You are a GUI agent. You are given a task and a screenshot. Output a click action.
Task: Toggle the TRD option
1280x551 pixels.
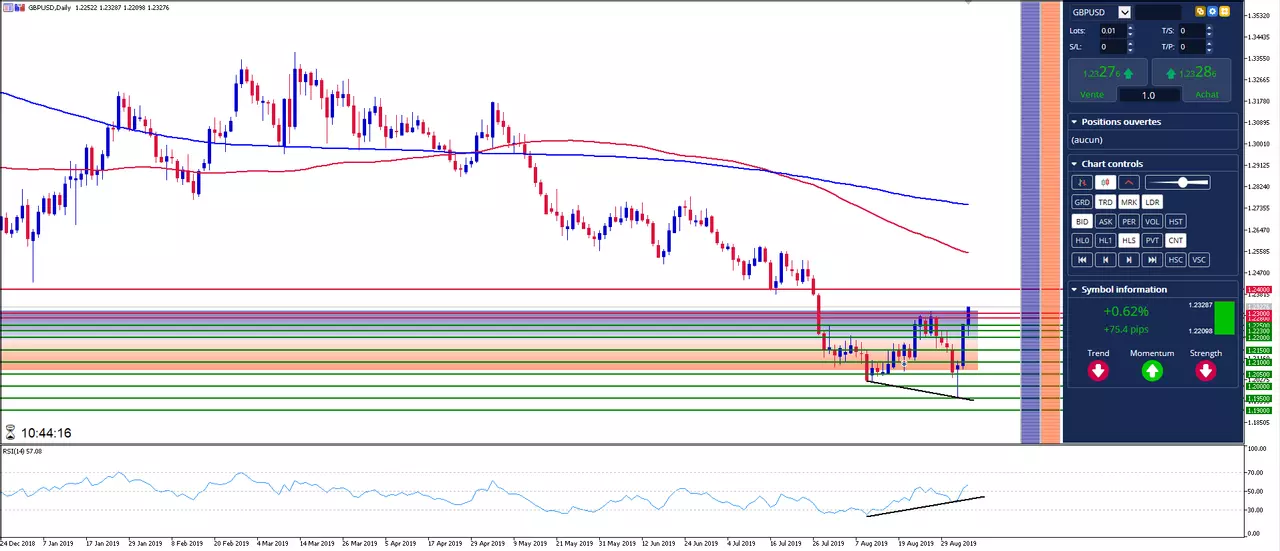(x=1105, y=202)
